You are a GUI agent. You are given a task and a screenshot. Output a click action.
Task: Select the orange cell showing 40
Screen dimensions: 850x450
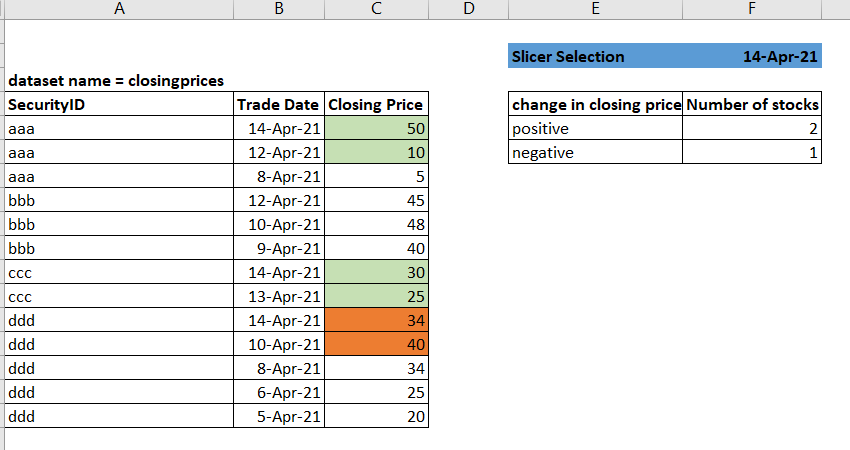[376, 344]
